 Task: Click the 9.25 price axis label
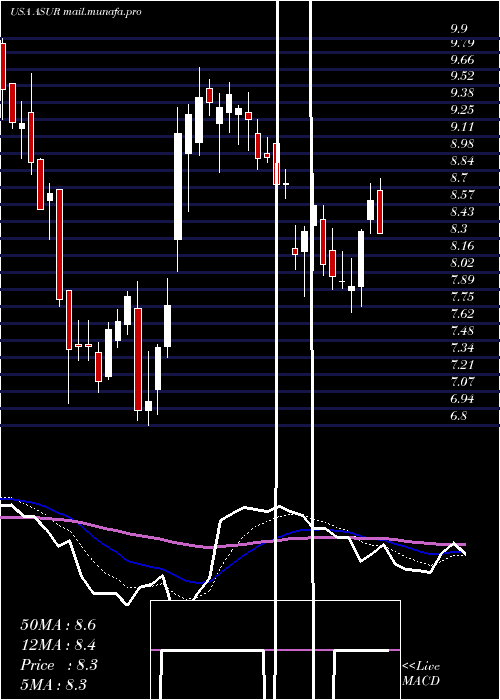coord(462,110)
